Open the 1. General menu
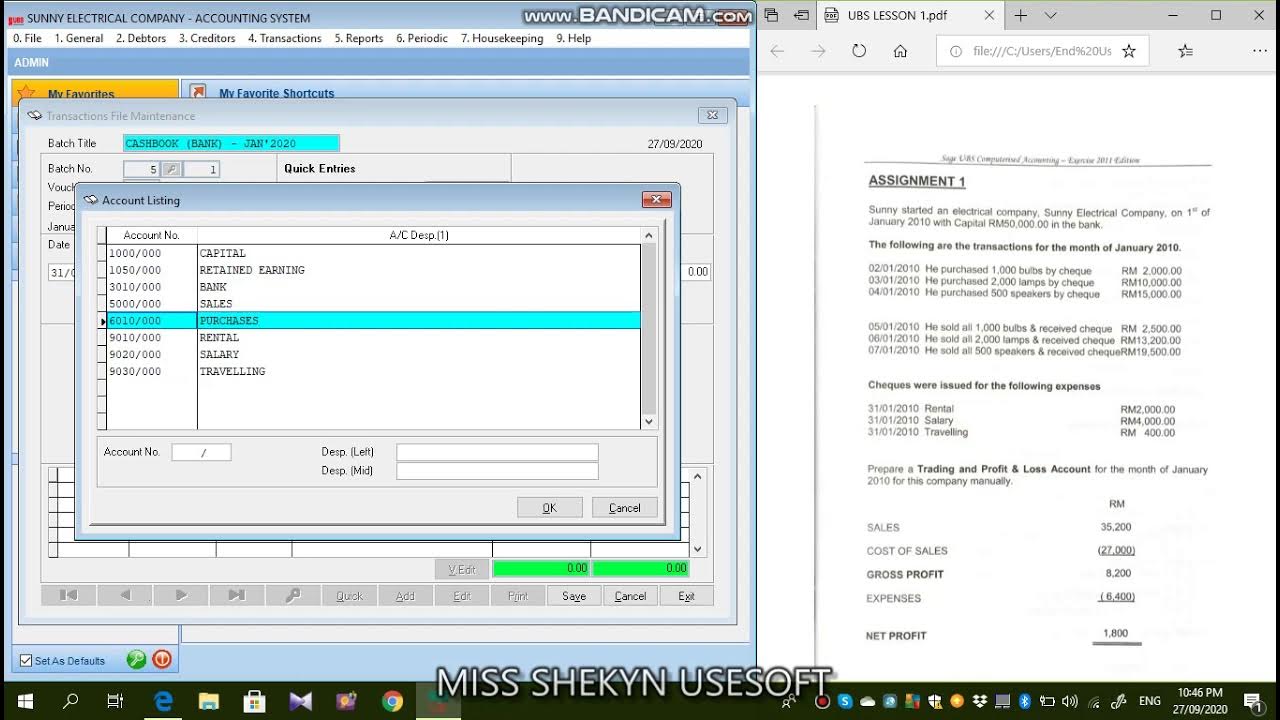This screenshot has height=720, width=1280. [79, 38]
